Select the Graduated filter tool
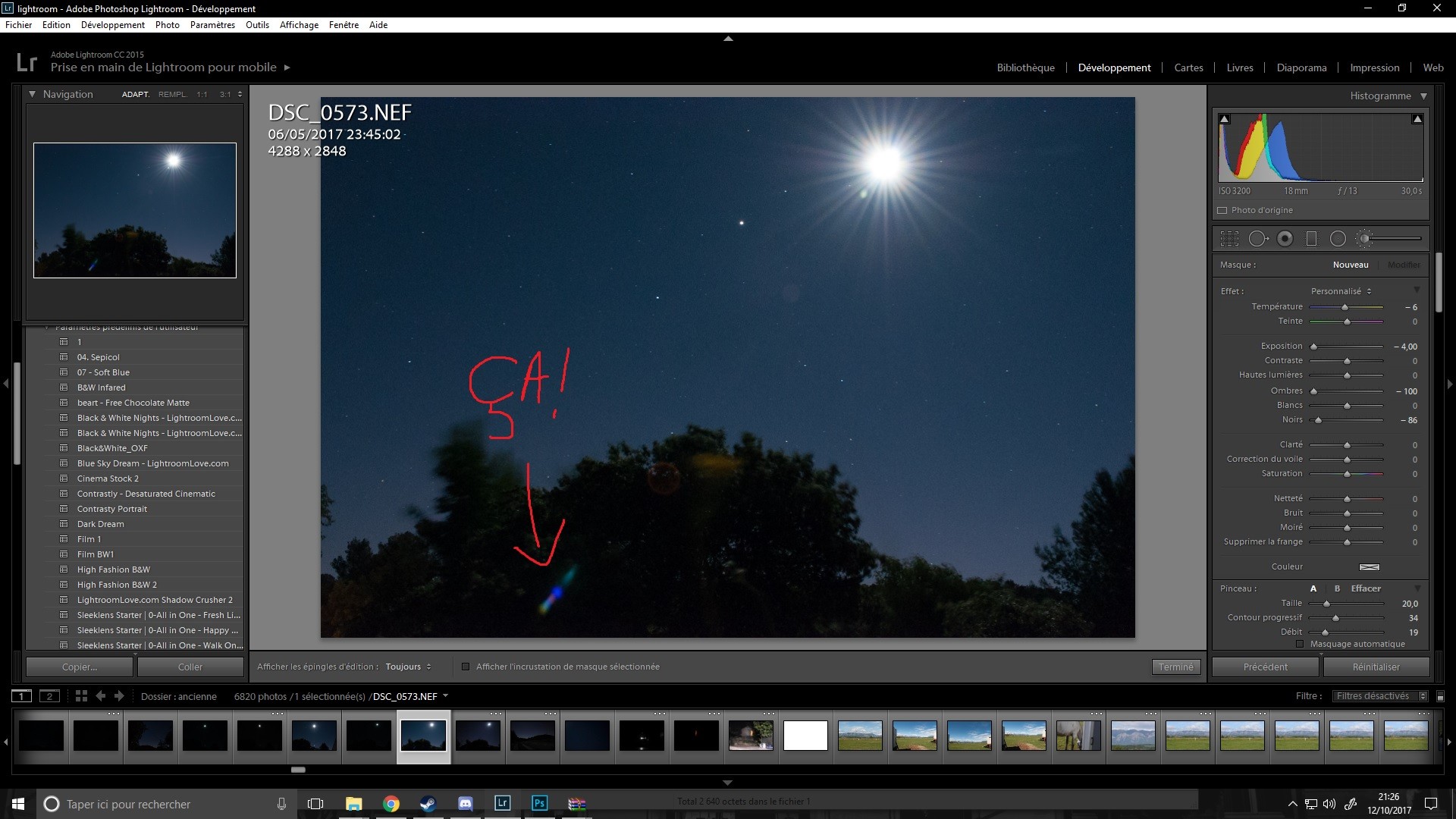Image resolution: width=1456 pixels, height=819 pixels. [1311, 239]
